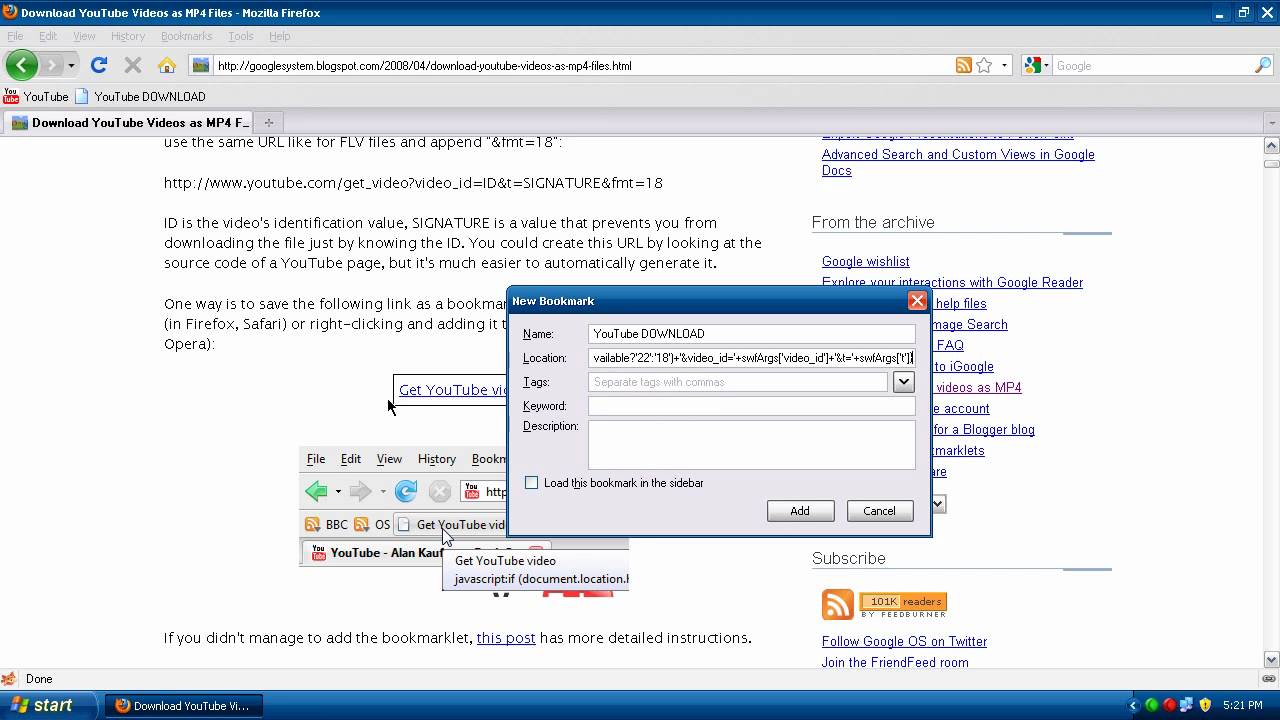Click the Stop loading X icon
1280x720 pixels.
[132, 65]
